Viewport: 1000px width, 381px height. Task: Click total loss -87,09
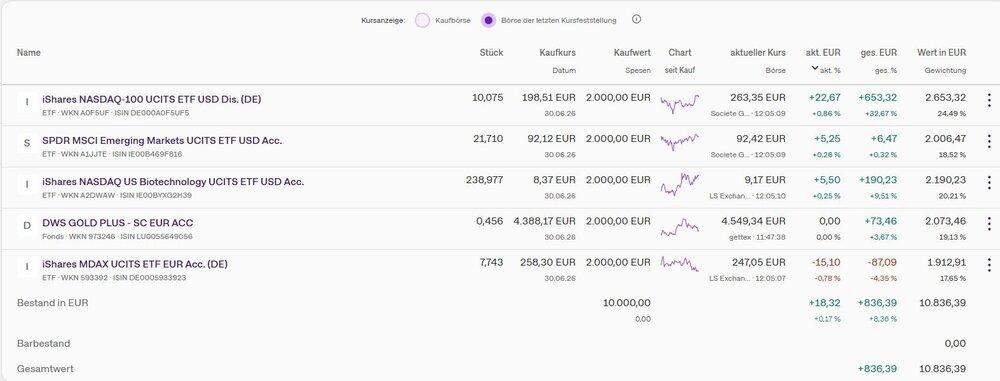[881, 262]
